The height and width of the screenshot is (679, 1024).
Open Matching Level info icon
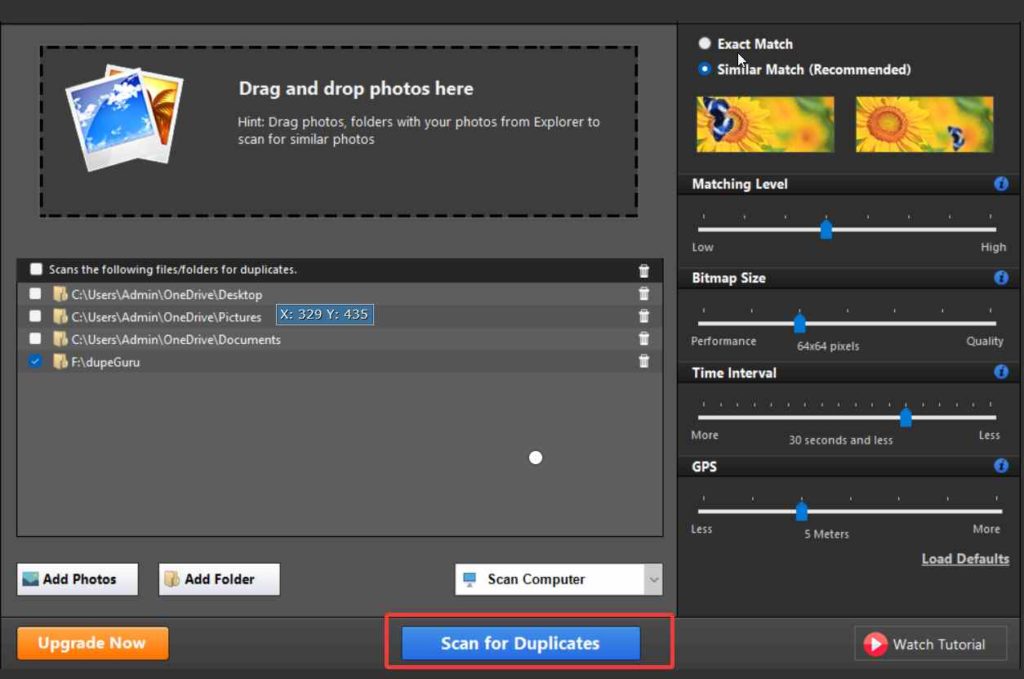(x=1000, y=184)
